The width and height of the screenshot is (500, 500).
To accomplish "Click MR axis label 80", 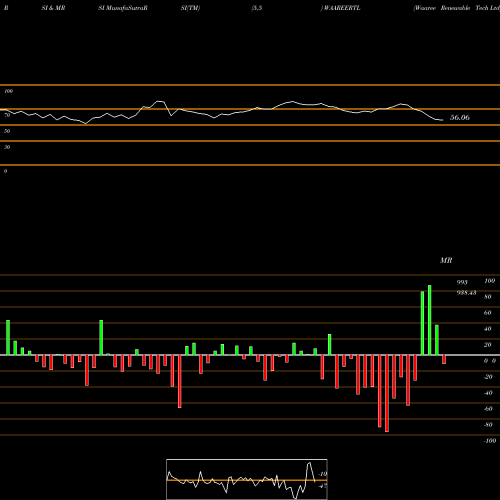I will 488,297.
